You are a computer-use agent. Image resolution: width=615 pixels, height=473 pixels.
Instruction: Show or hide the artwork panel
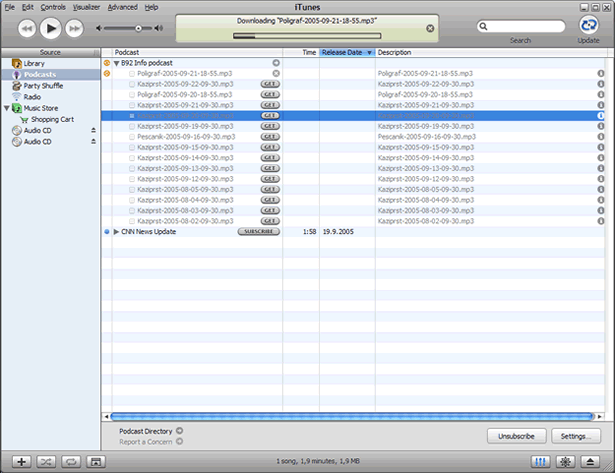[x=96, y=462]
